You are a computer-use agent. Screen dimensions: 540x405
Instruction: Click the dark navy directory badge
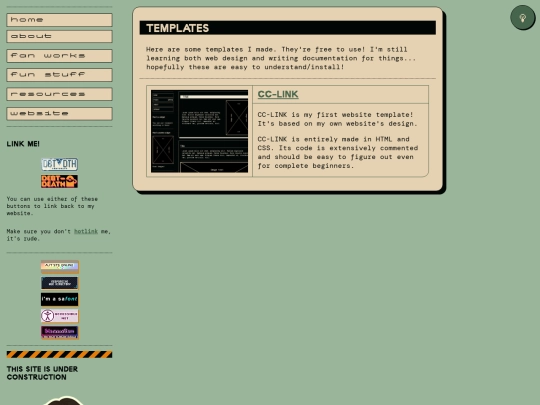(x=60, y=283)
